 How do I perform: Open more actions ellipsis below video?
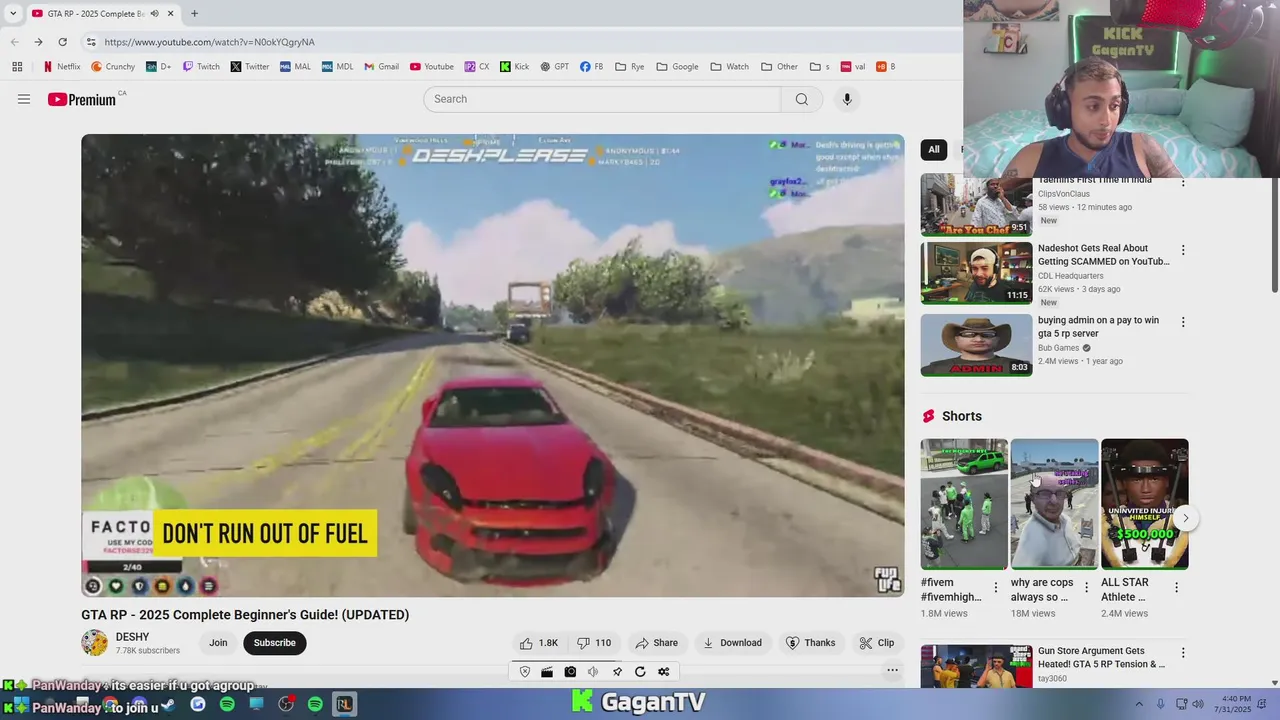(x=892, y=671)
